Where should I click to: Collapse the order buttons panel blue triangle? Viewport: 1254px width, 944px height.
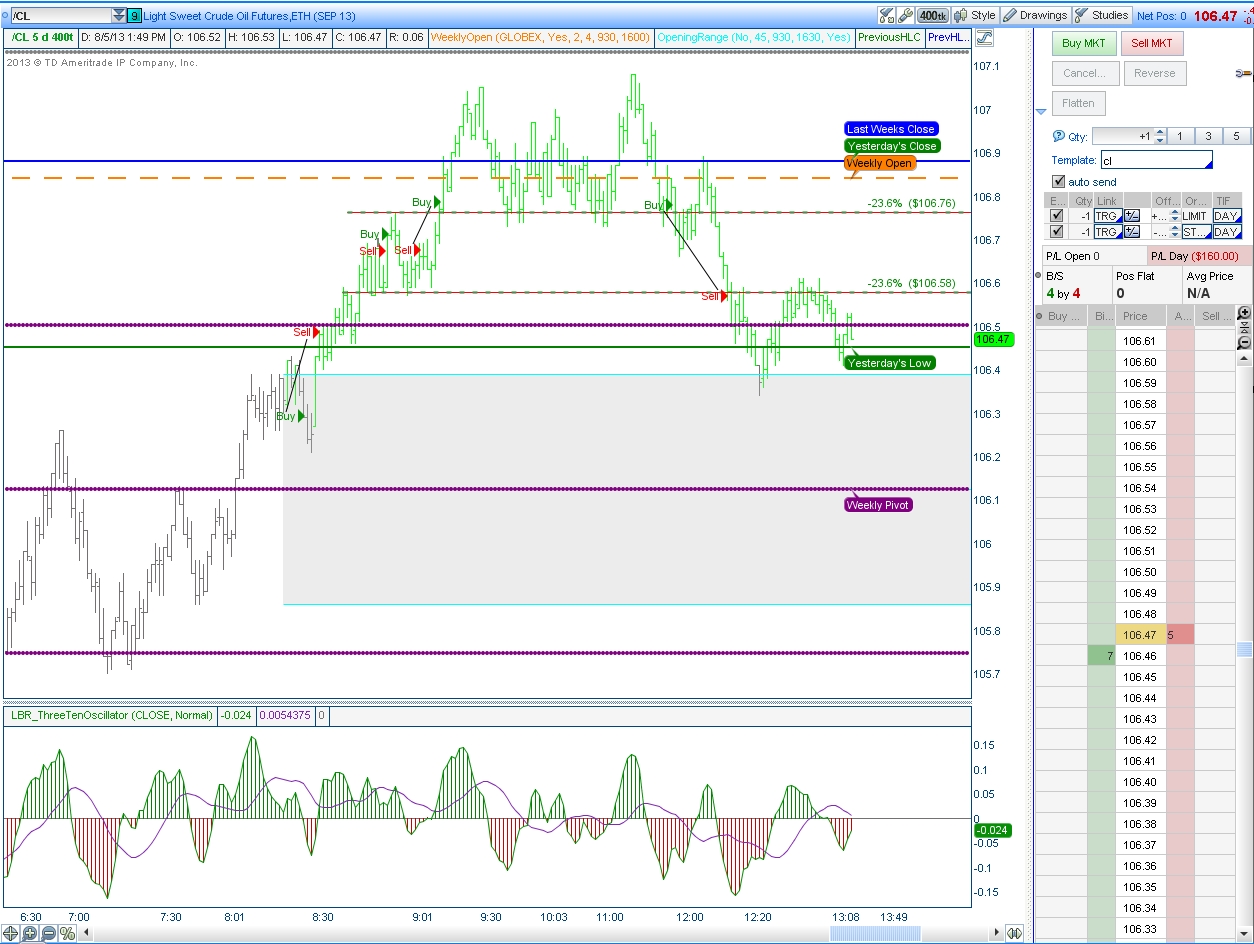coord(1041,112)
